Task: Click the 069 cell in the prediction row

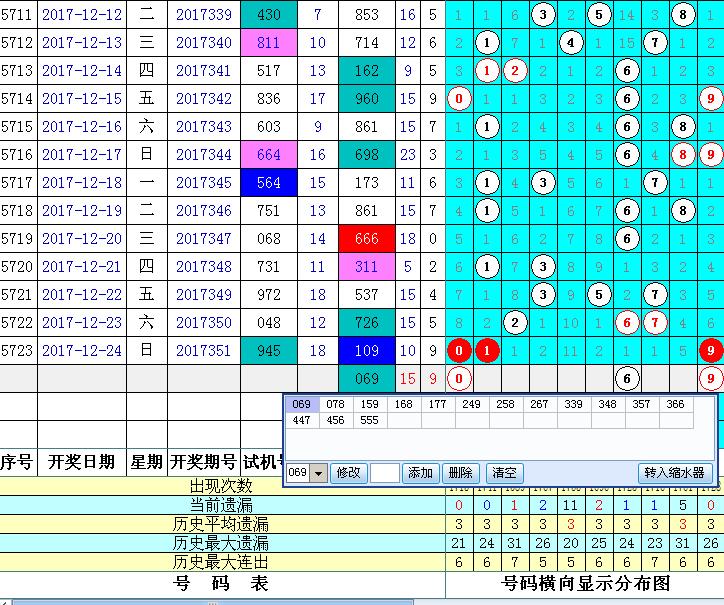Action: [x=367, y=379]
